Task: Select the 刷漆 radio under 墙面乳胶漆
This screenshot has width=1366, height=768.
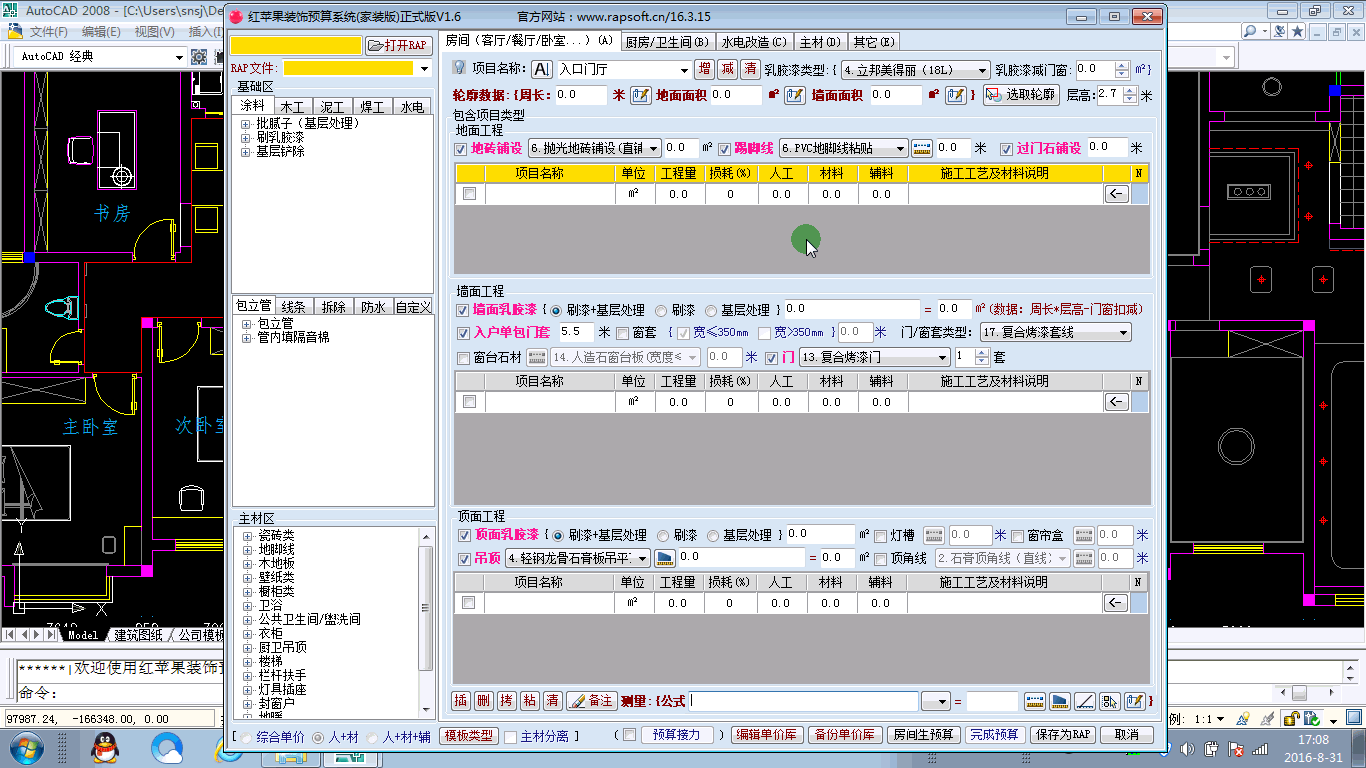Action: click(x=661, y=310)
